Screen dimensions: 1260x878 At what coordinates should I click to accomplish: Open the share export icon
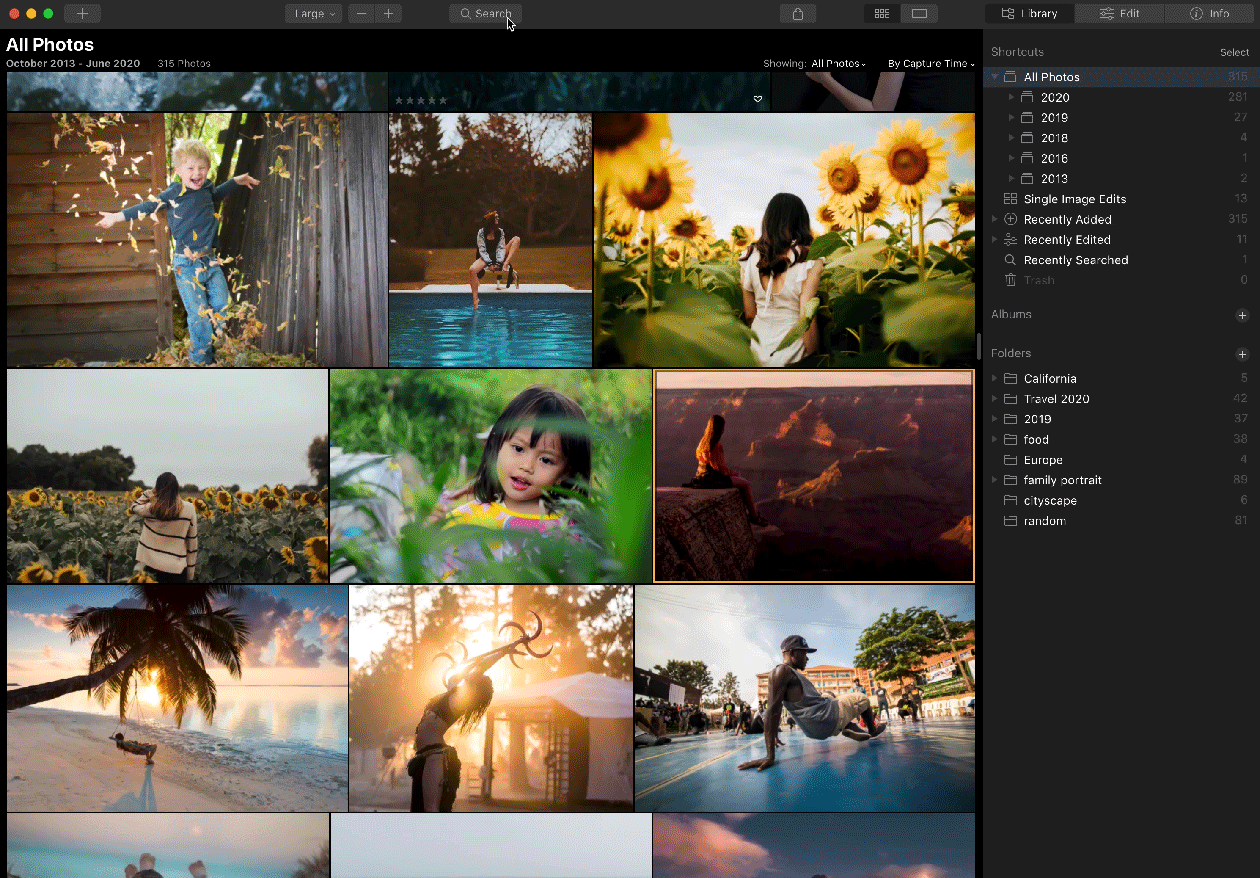[797, 14]
